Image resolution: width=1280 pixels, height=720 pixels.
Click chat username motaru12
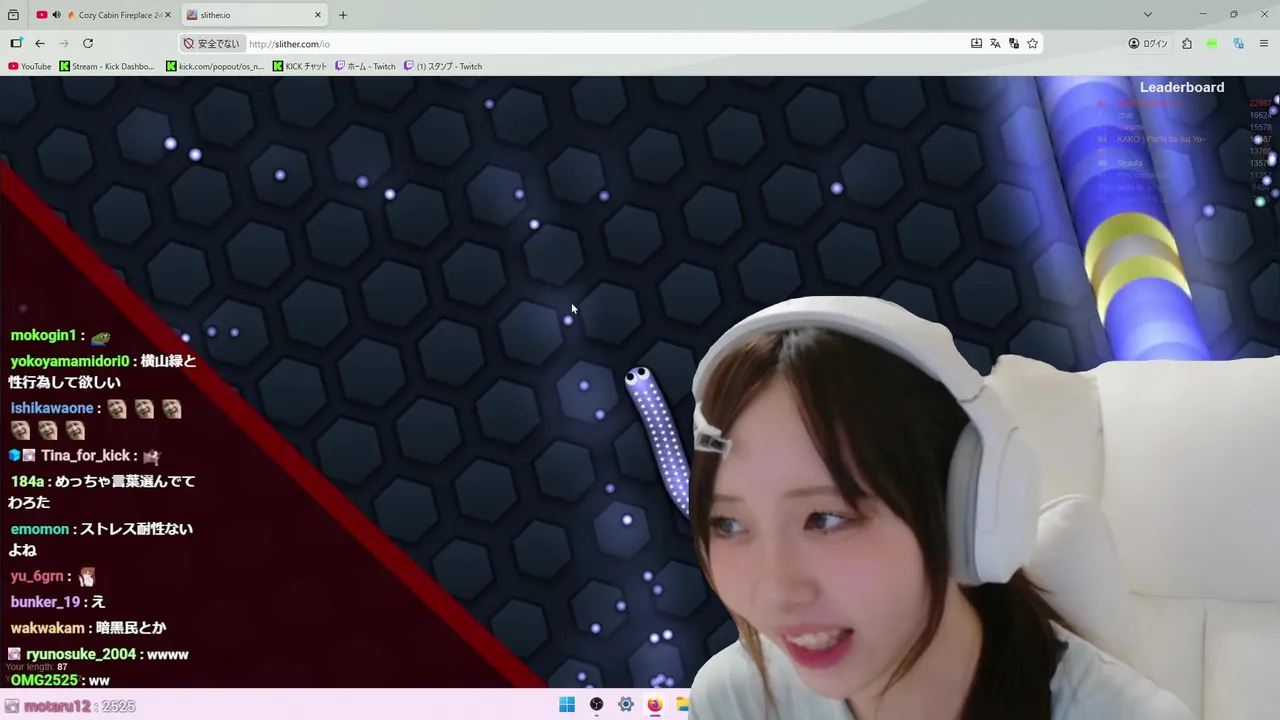(58, 706)
